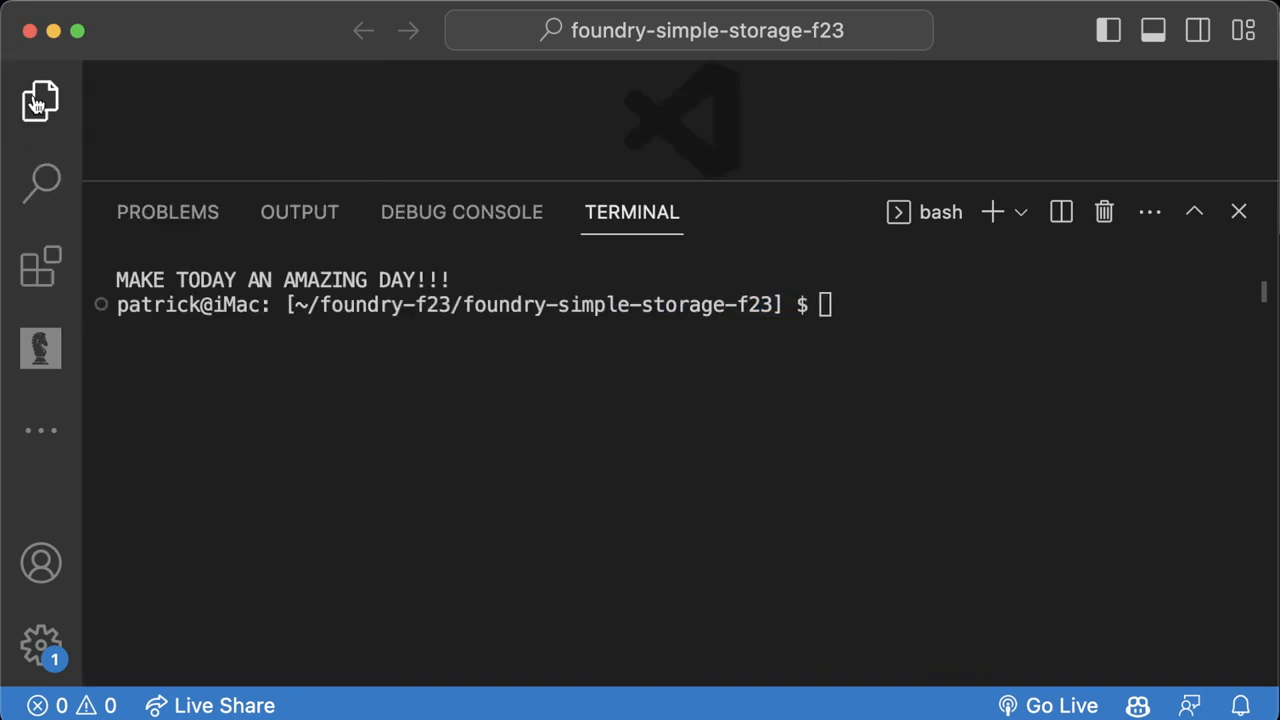
Task: Open the chess knight extension icon
Action: [x=41, y=348]
